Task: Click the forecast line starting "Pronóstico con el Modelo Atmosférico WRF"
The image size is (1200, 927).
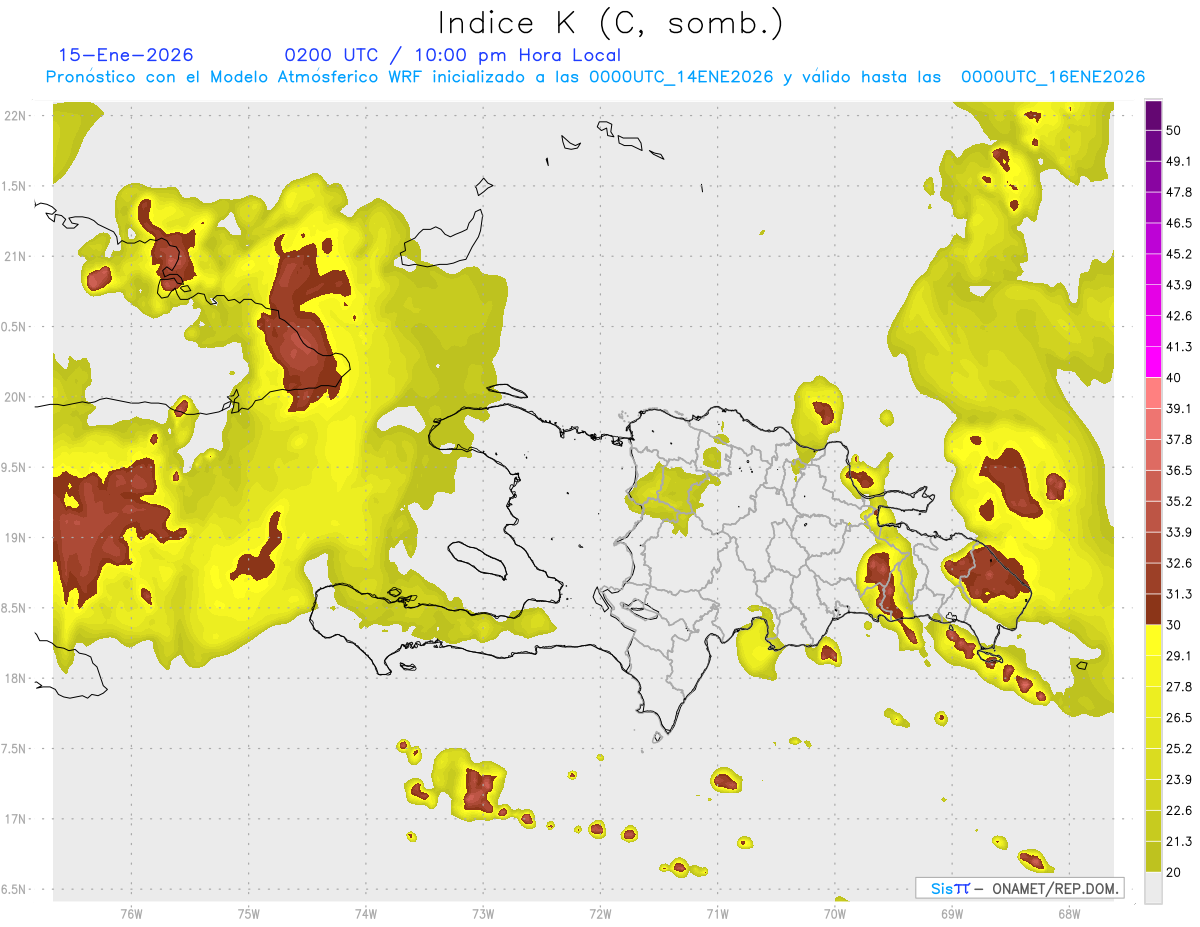Action: click(x=595, y=77)
